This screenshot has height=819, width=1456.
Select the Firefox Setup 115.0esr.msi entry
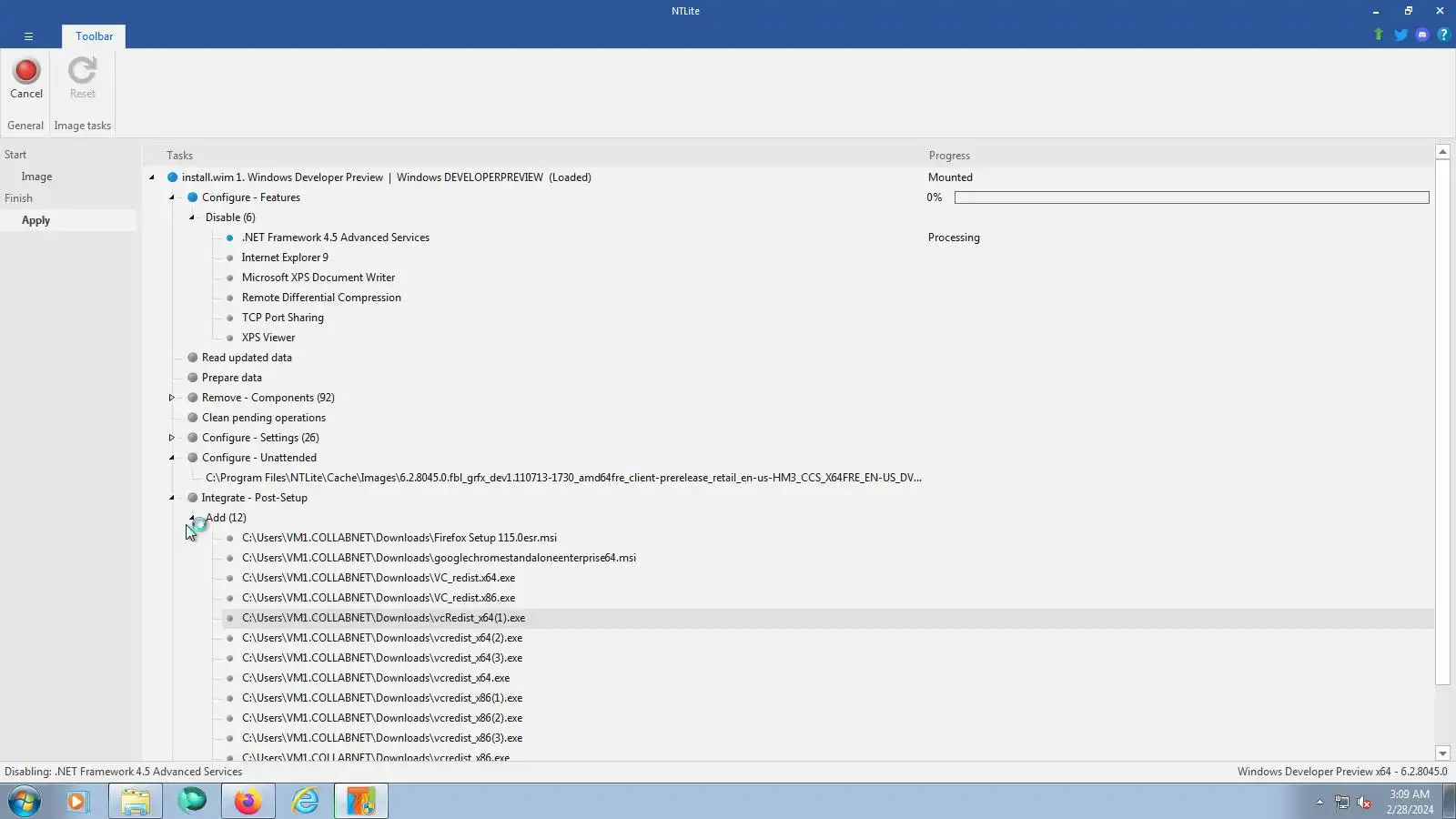[x=399, y=538]
